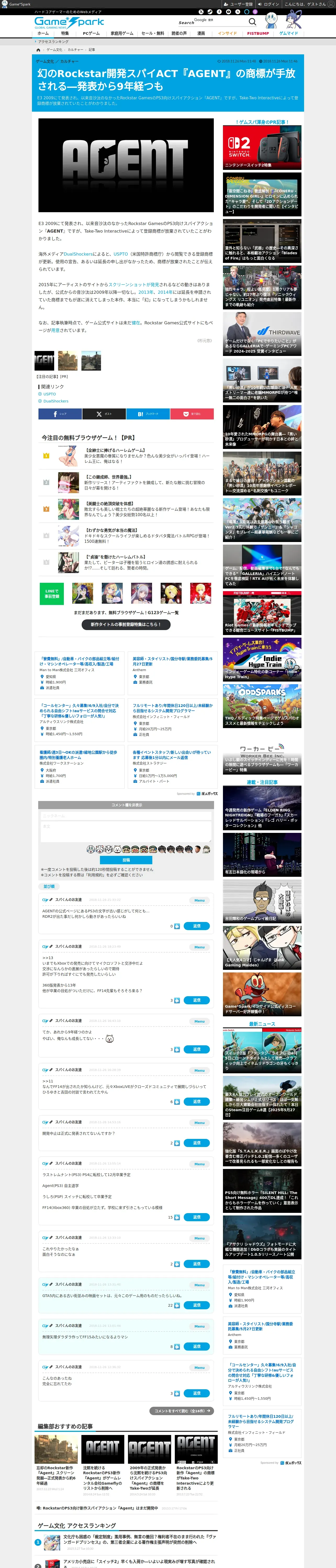
Task: Click arrow icon beside DualShockers related link
Action: 40,401
